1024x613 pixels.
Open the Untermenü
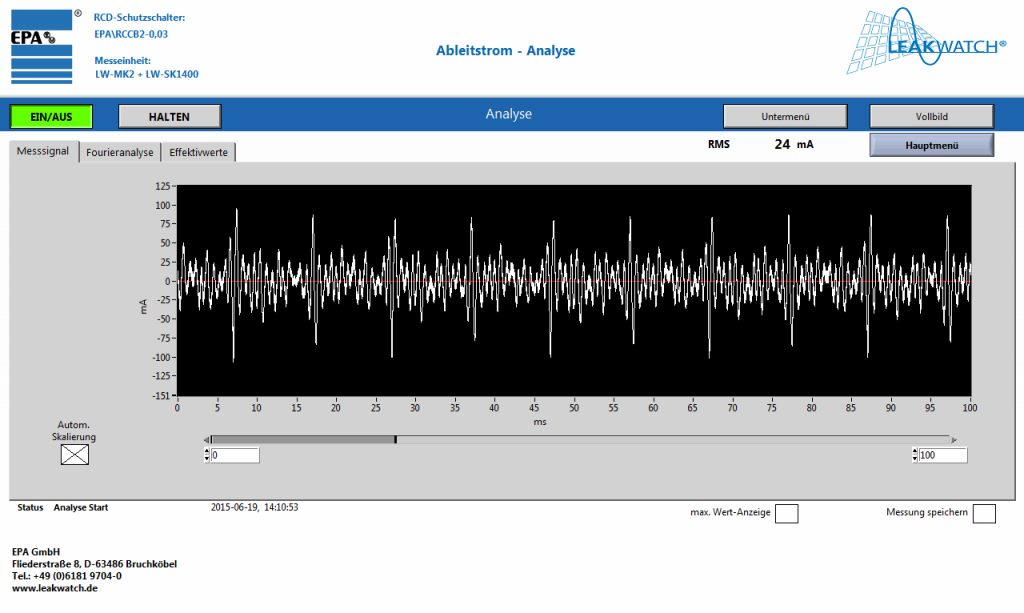coord(784,115)
